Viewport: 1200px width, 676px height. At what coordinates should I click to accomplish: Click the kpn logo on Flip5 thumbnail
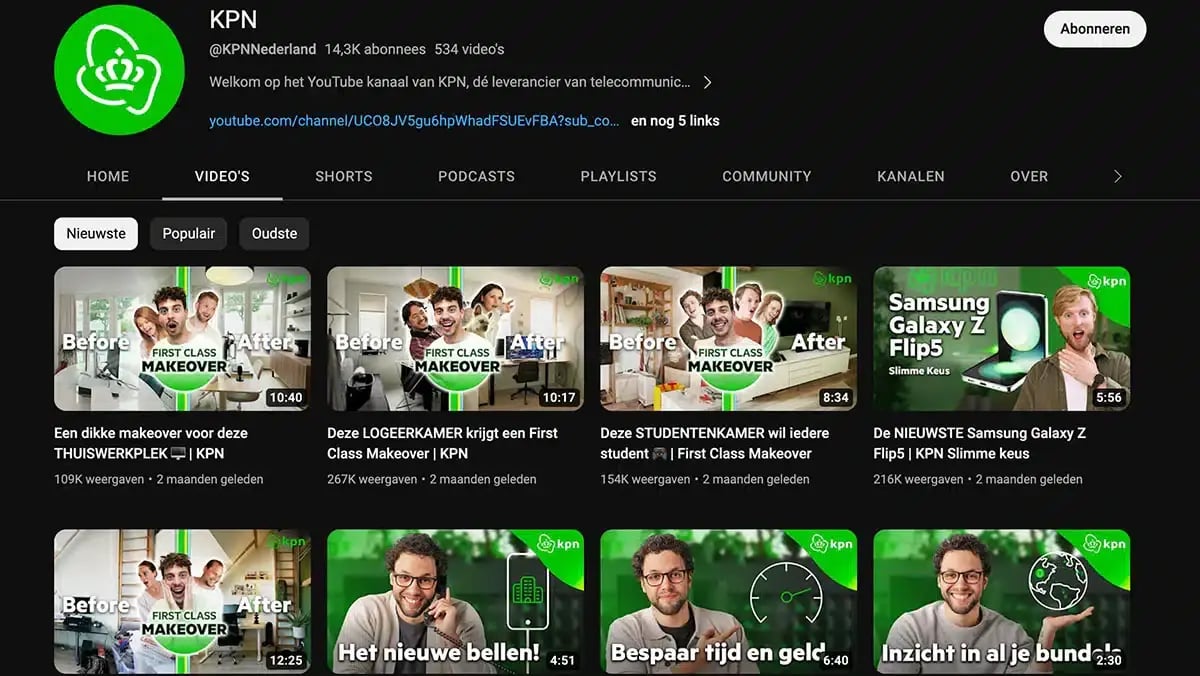click(x=1105, y=281)
